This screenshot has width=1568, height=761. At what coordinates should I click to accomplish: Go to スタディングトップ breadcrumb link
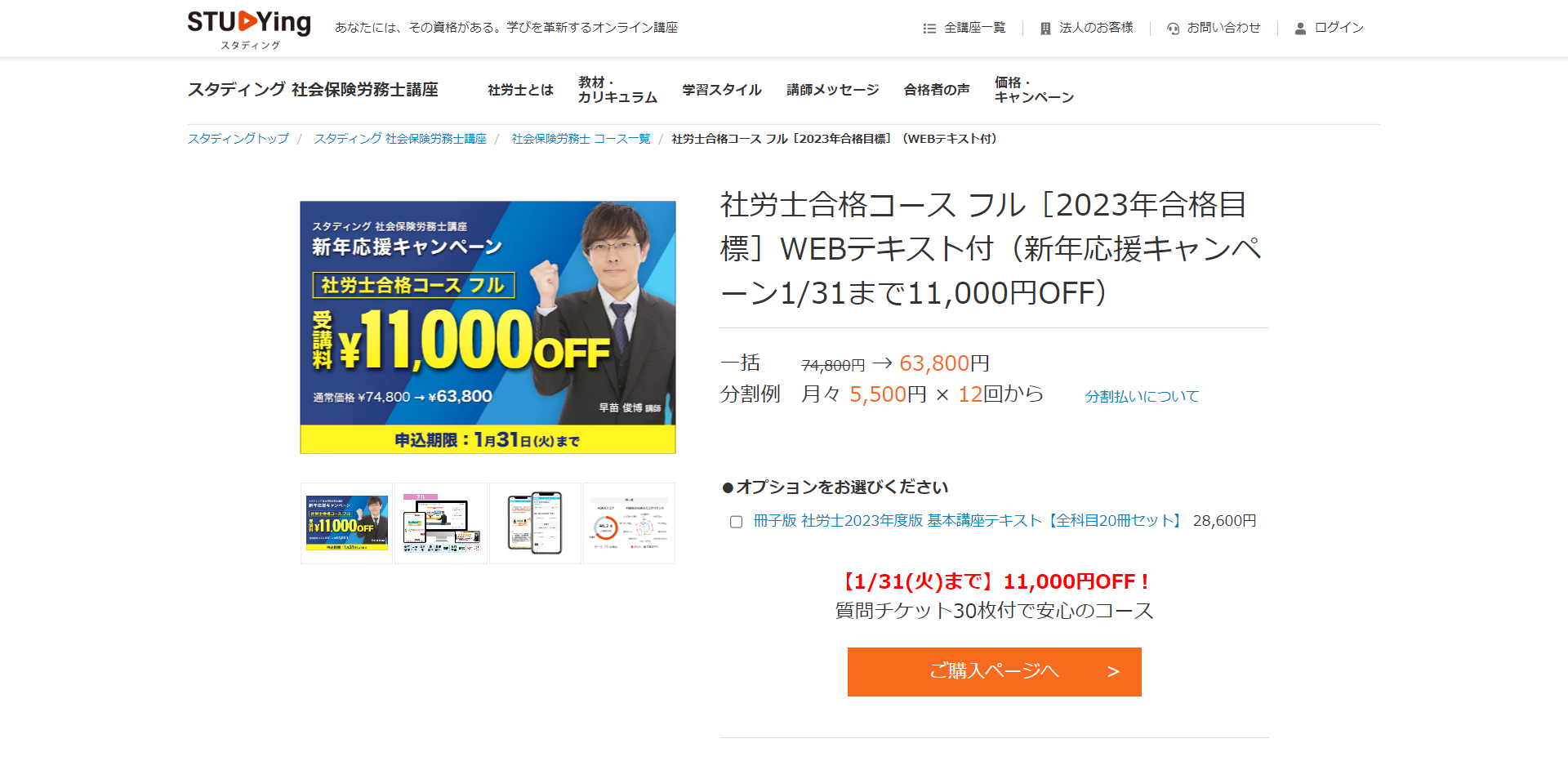tap(238, 139)
